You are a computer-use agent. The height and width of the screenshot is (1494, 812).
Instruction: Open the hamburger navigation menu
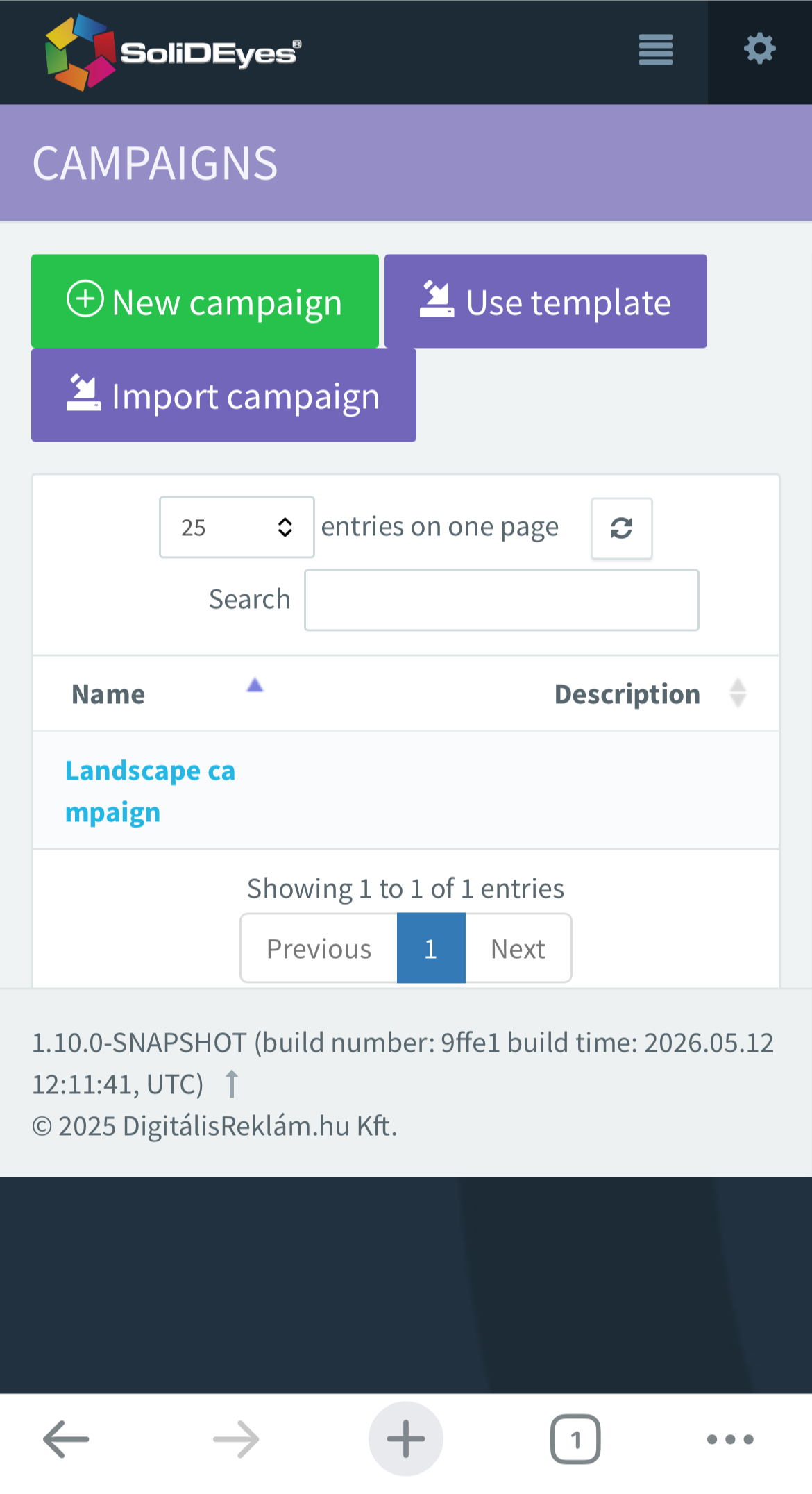tap(656, 50)
